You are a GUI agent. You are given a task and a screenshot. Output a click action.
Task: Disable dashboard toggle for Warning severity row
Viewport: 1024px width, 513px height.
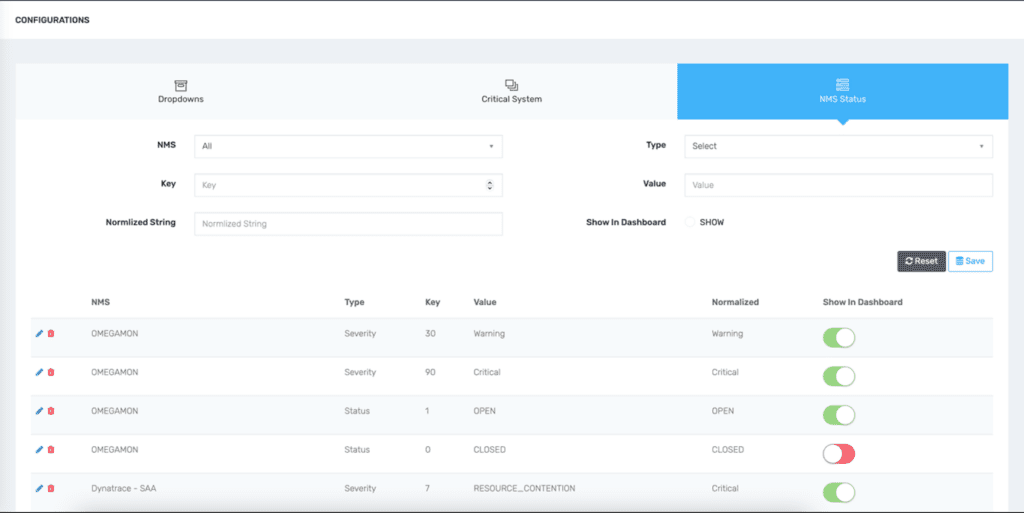tap(839, 337)
